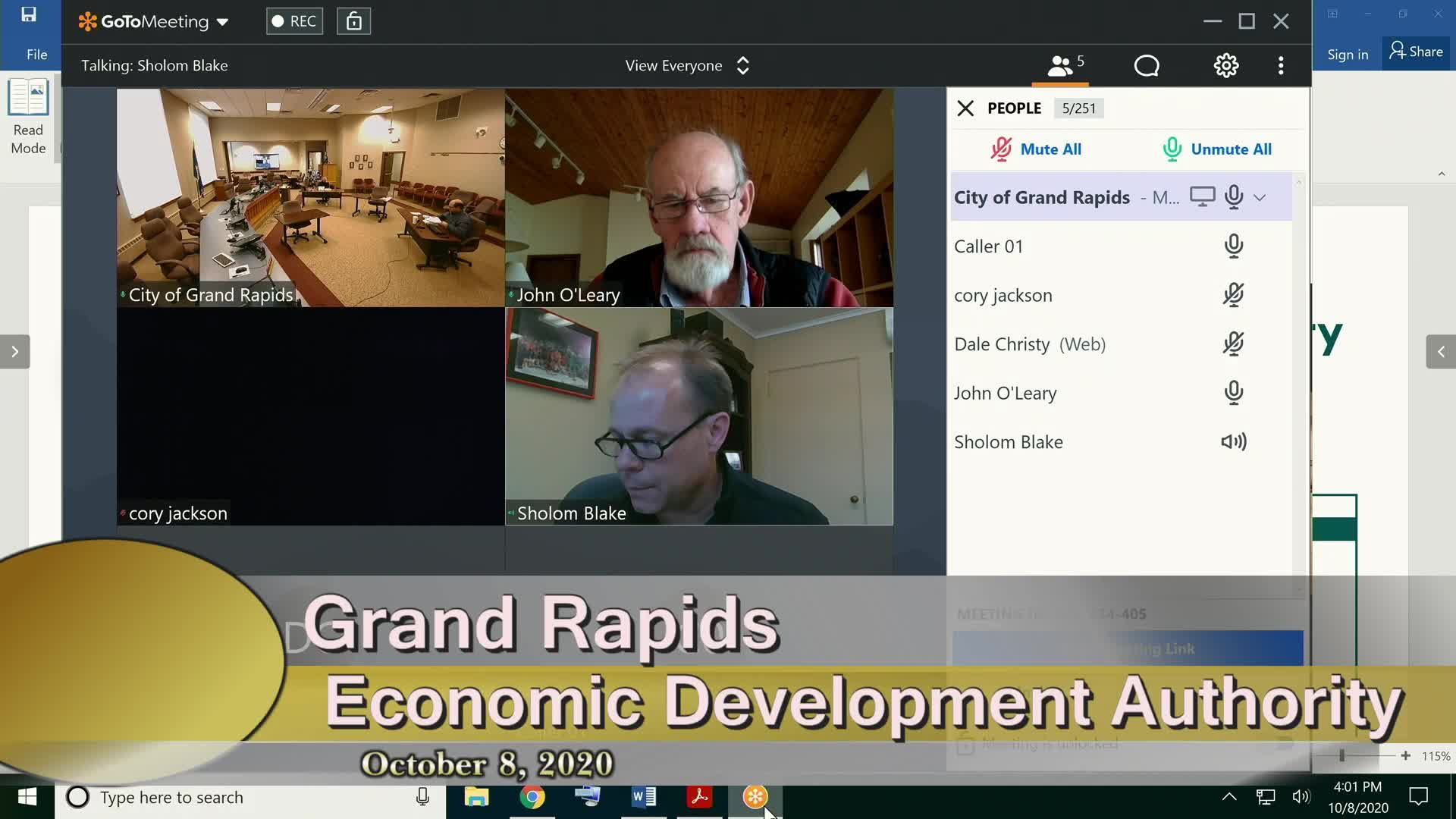Screen dimensions: 1456x819
Task: Select Sholom Blake video tile
Action: tap(699, 416)
